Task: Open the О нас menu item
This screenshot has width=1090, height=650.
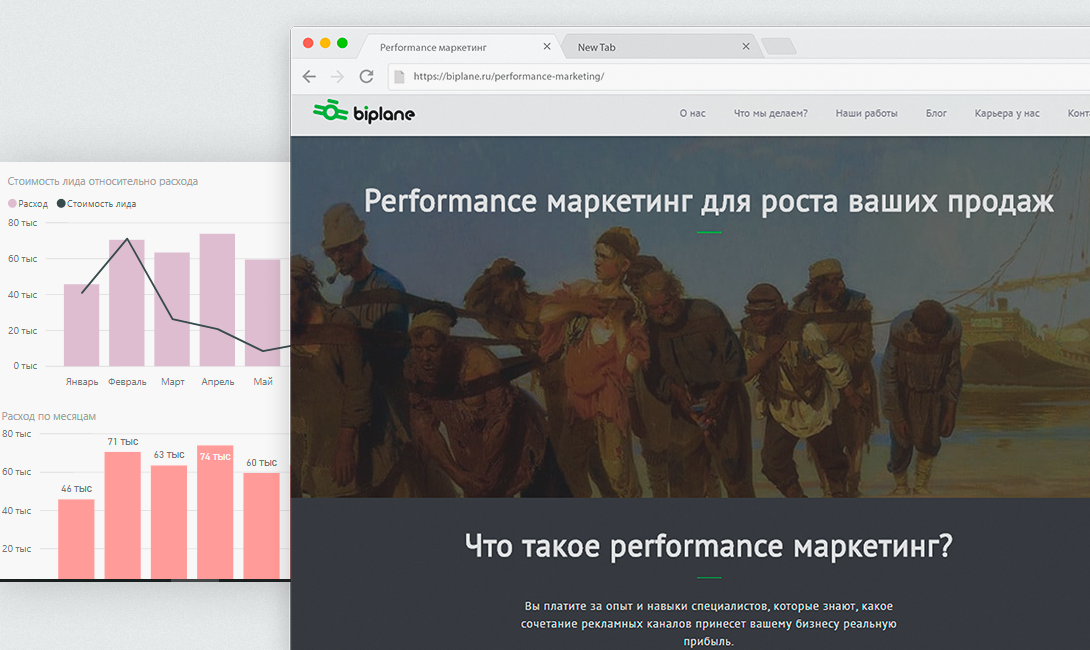Action: pyautogui.click(x=692, y=113)
